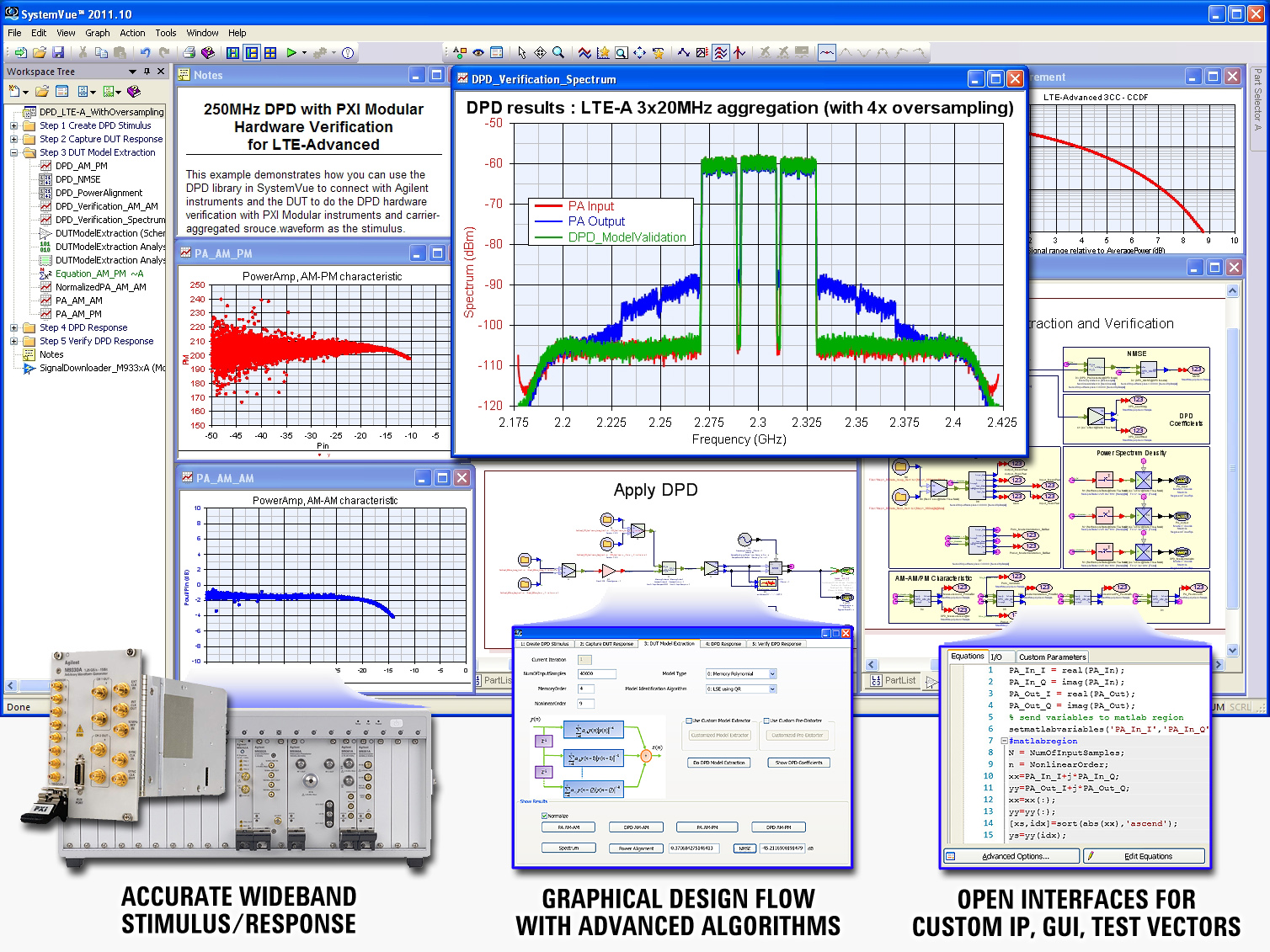Click DPD_ModelValidation green legend entry
The image size is (1270, 952).
click(627, 237)
